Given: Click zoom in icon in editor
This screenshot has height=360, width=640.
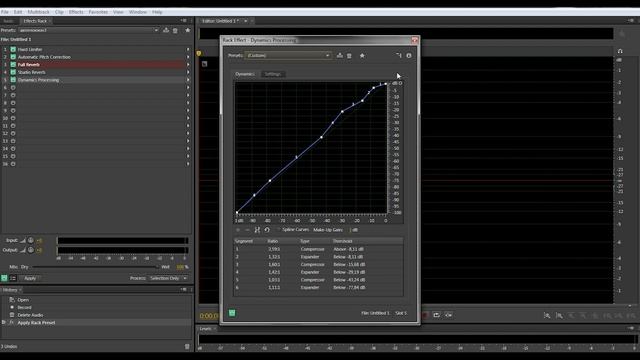Looking at the screenshot, I should pyautogui.click(x=547, y=316).
